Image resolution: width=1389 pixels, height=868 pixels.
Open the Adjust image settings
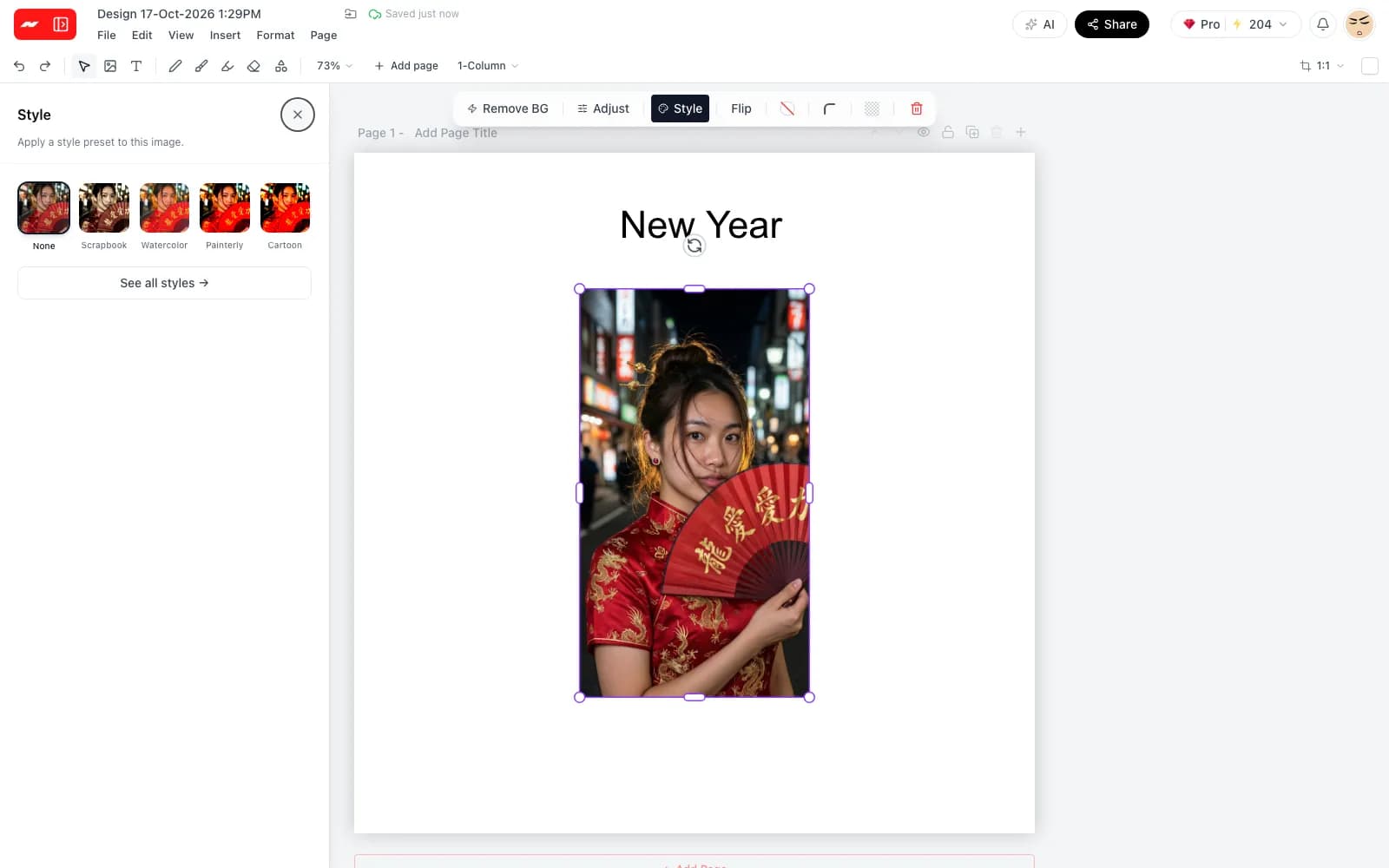tap(603, 108)
